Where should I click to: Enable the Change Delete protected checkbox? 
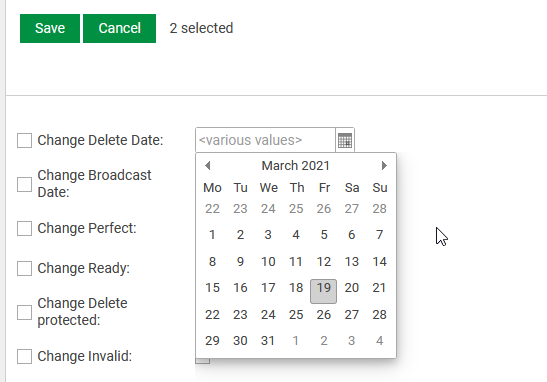click(24, 312)
